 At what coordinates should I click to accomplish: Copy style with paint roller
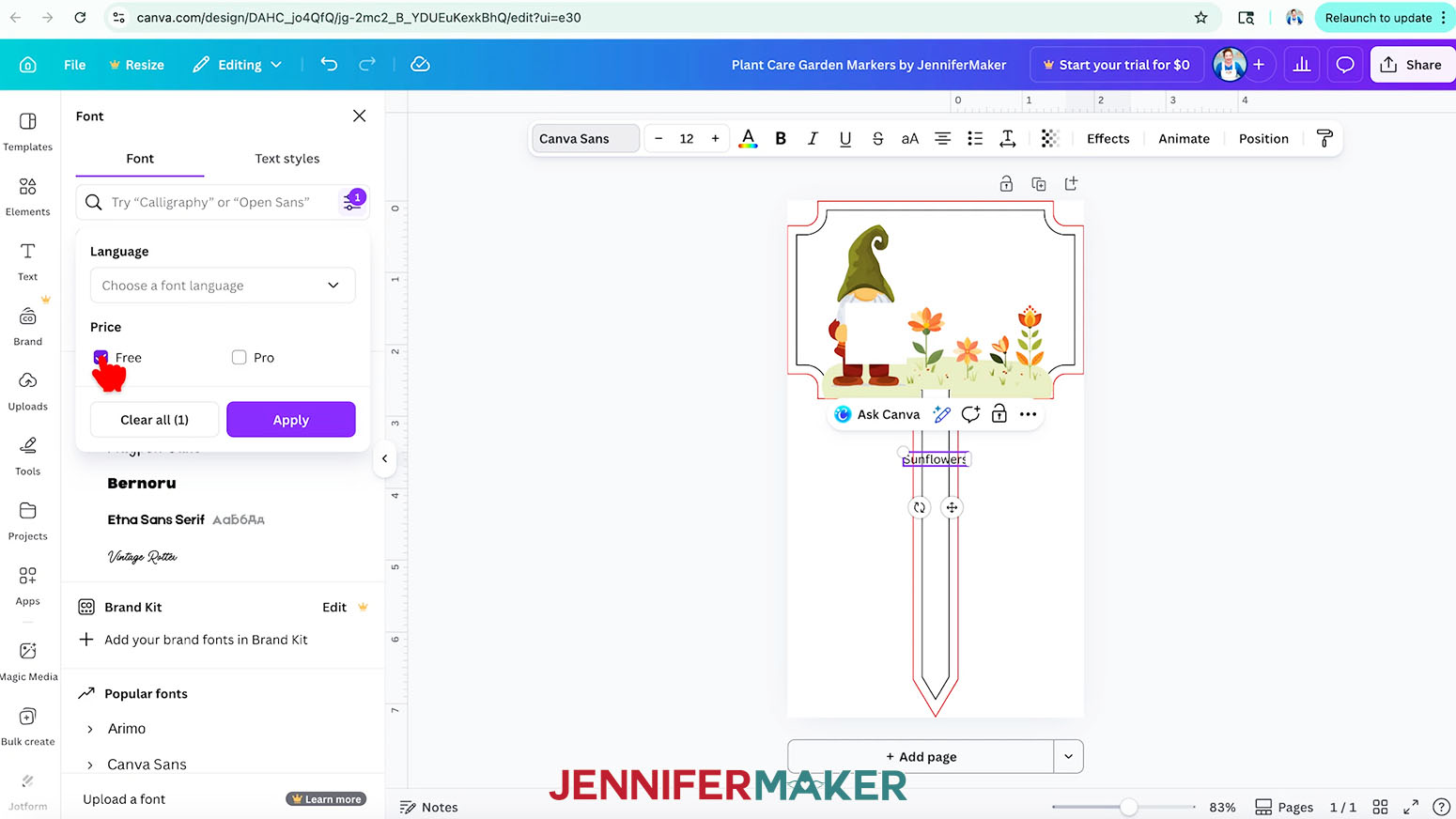click(x=1324, y=138)
